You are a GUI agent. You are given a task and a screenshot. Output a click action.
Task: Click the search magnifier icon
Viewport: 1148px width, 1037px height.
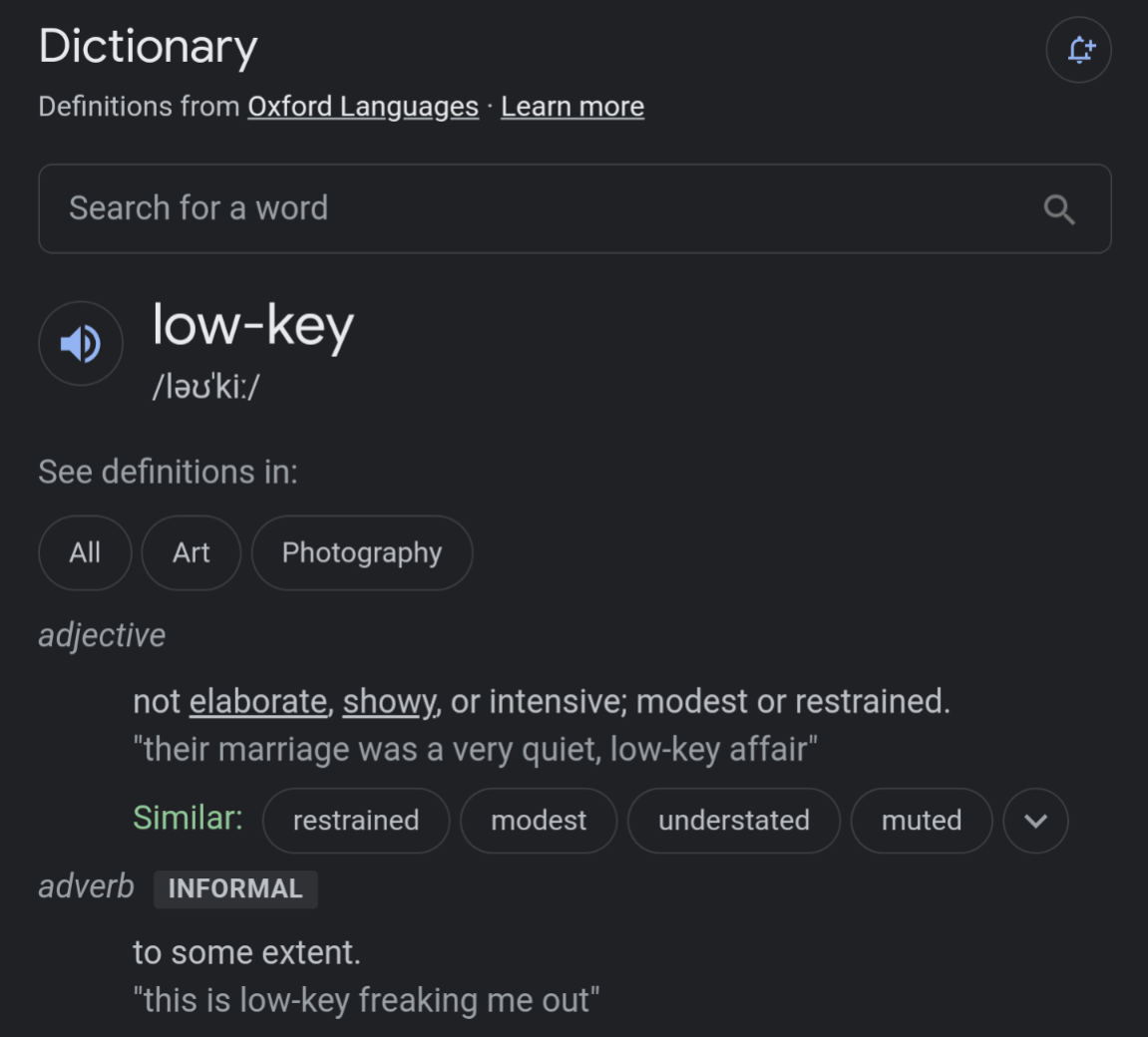[1058, 209]
